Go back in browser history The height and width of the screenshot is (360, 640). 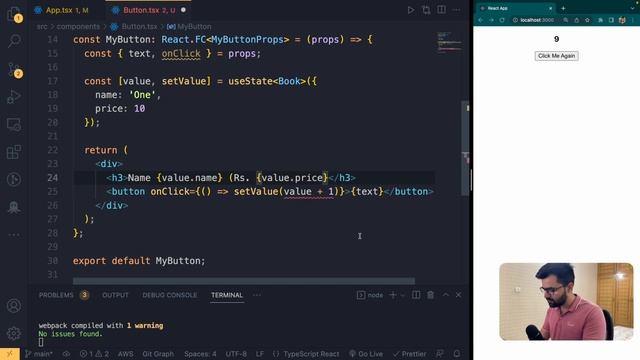481,20
